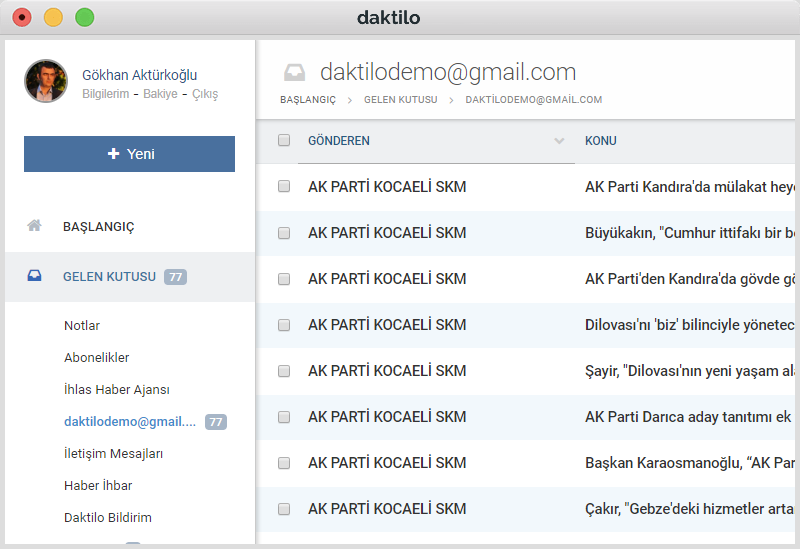Go to BAŞLANGIÇ in the breadcrumb
This screenshot has width=800, height=549.
(308, 99)
